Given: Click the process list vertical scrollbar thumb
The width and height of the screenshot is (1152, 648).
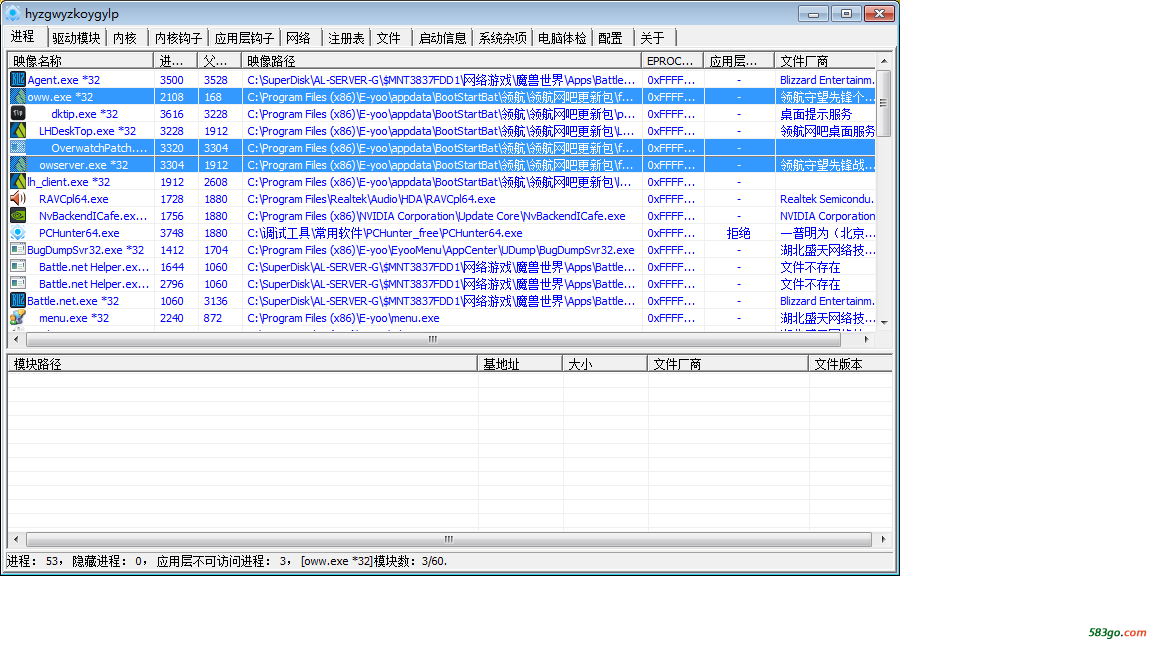Looking at the screenshot, I should coord(884,103).
